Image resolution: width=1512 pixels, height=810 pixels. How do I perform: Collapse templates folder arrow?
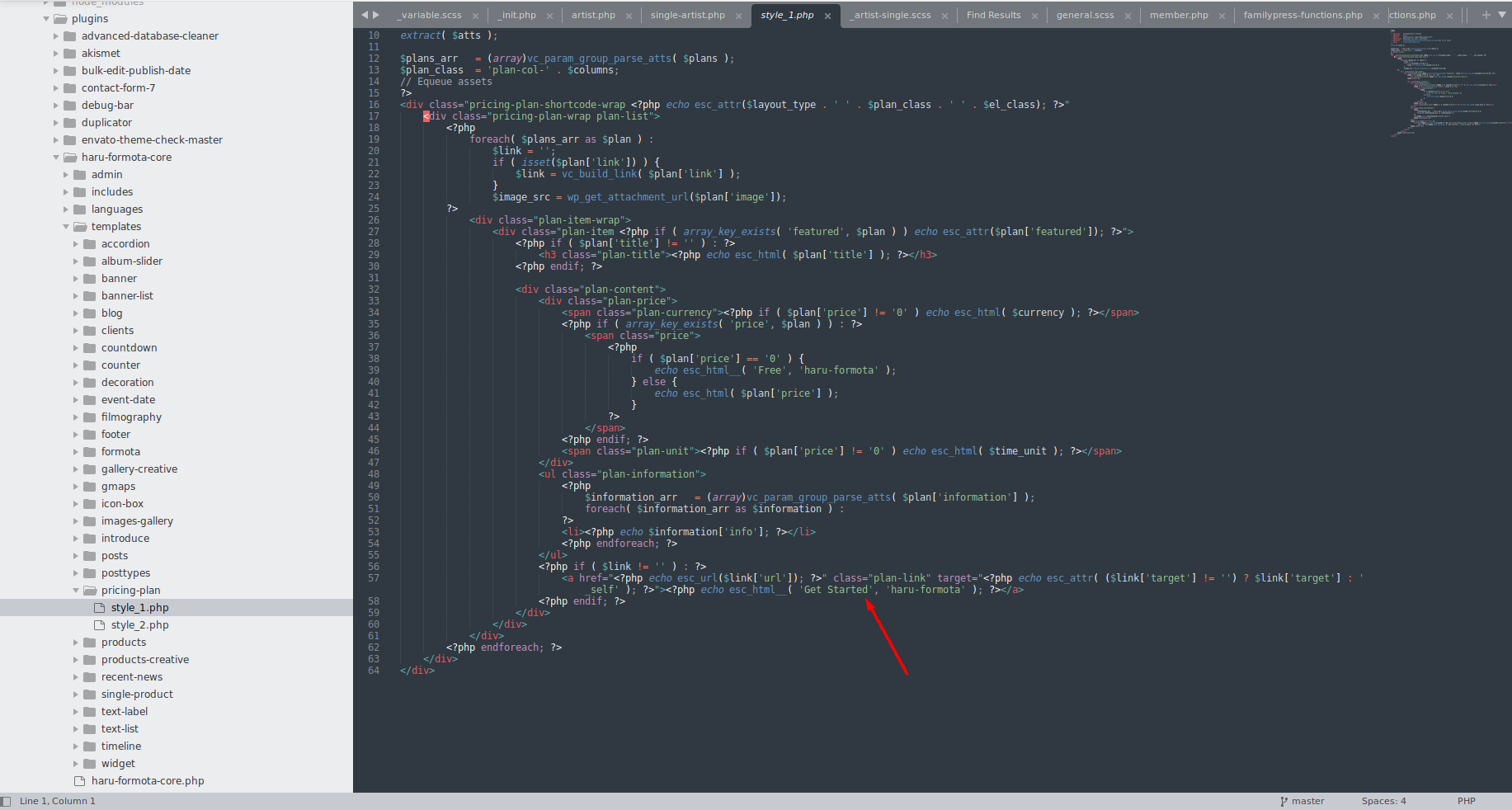pos(66,227)
